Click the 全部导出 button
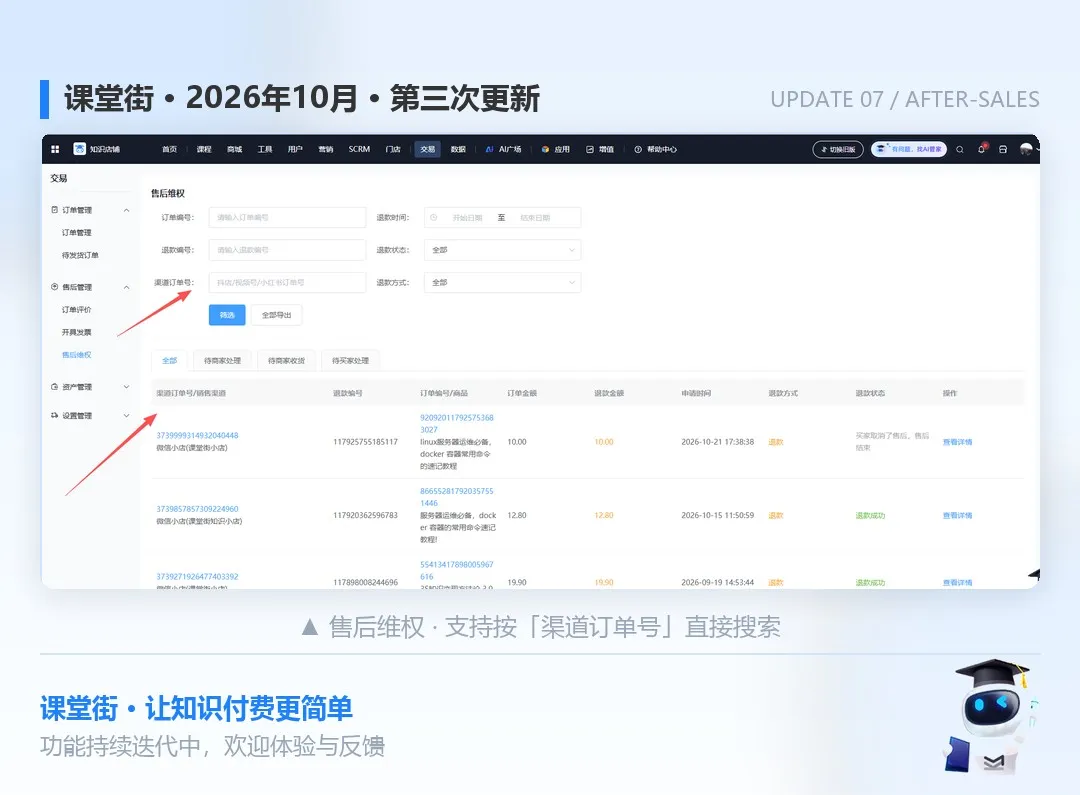Screen dimensions: 1080x795 (276, 315)
